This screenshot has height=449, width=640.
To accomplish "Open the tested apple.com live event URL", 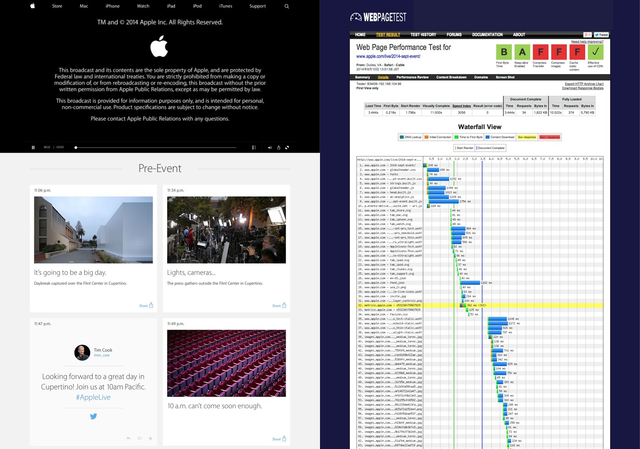I will [388, 56].
